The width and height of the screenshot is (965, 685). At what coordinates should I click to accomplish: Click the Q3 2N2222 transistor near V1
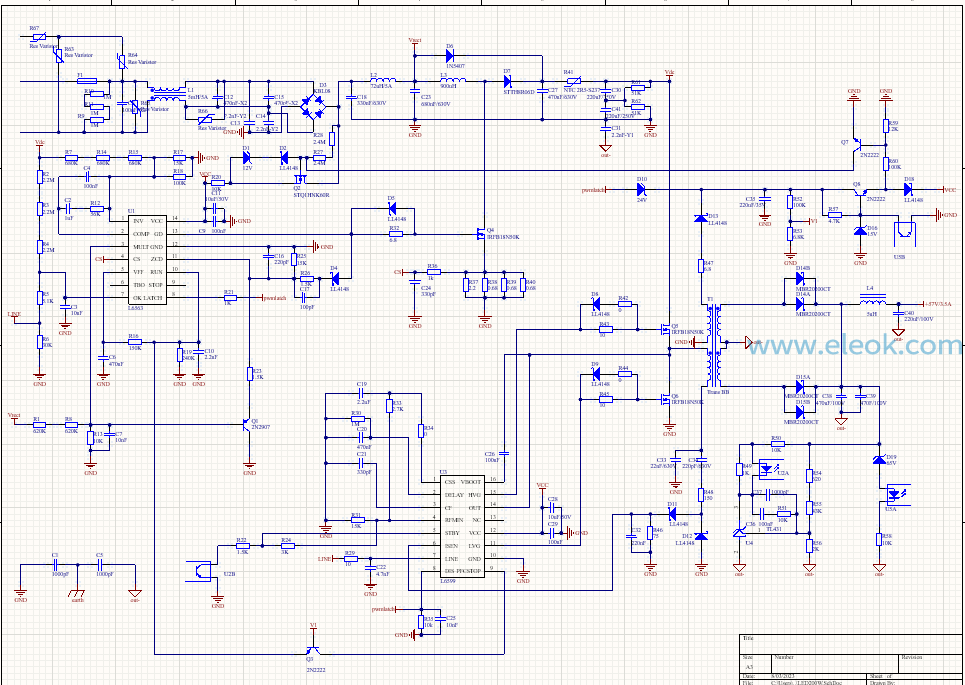(x=313, y=652)
